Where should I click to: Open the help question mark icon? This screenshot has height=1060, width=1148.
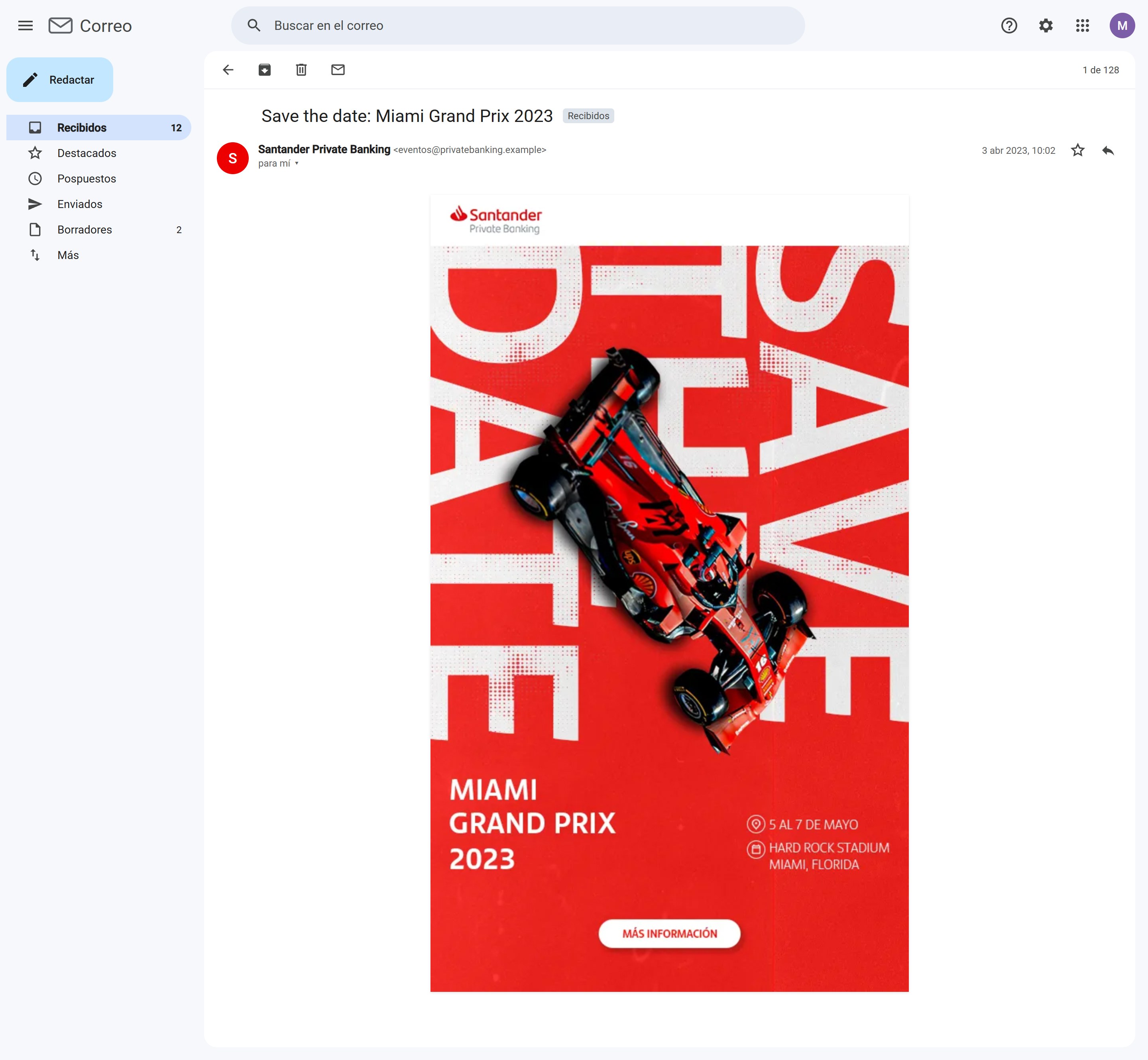(1008, 25)
